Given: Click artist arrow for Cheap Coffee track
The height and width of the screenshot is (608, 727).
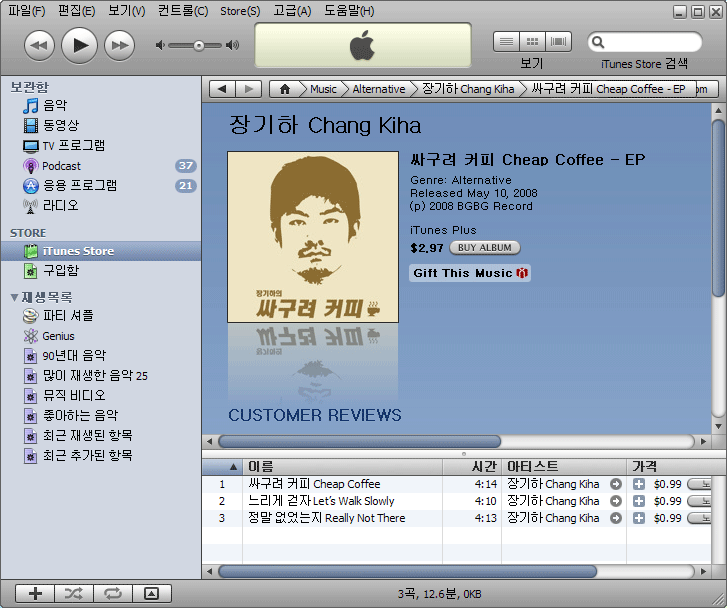Looking at the screenshot, I should coord(616,484).
